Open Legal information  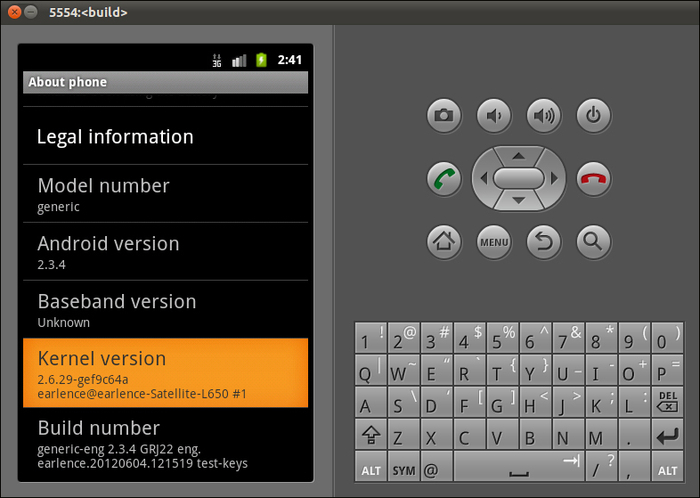[165, 137]
